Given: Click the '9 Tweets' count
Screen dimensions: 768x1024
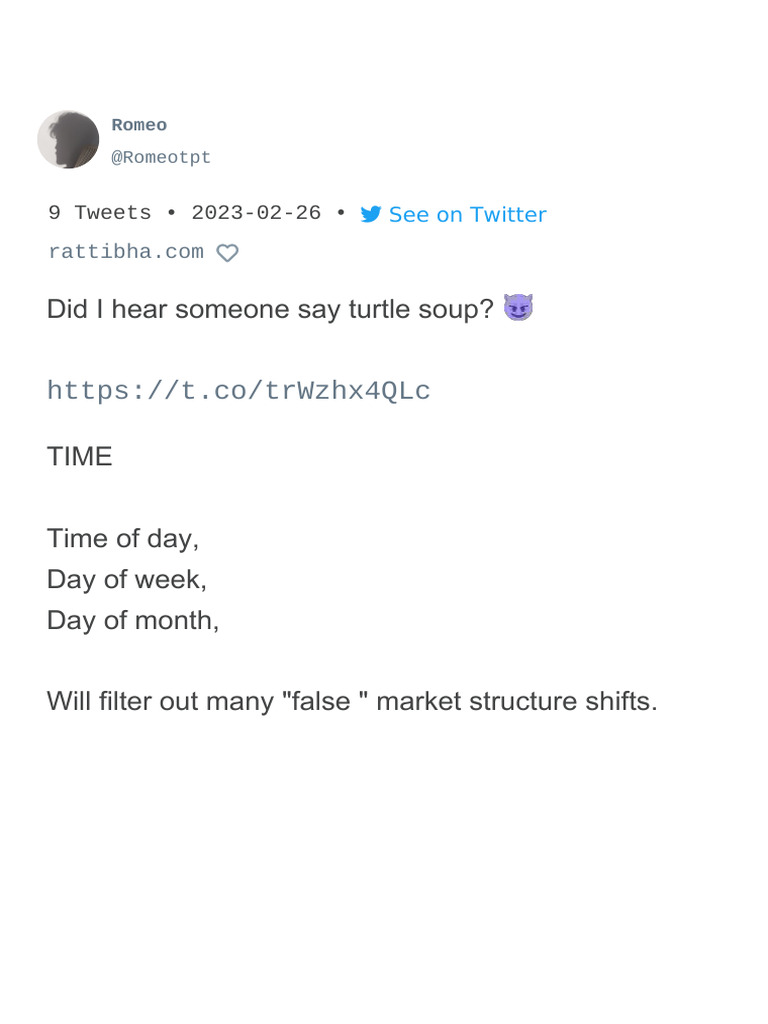Looking at the screenshot, I should (100, 213).
